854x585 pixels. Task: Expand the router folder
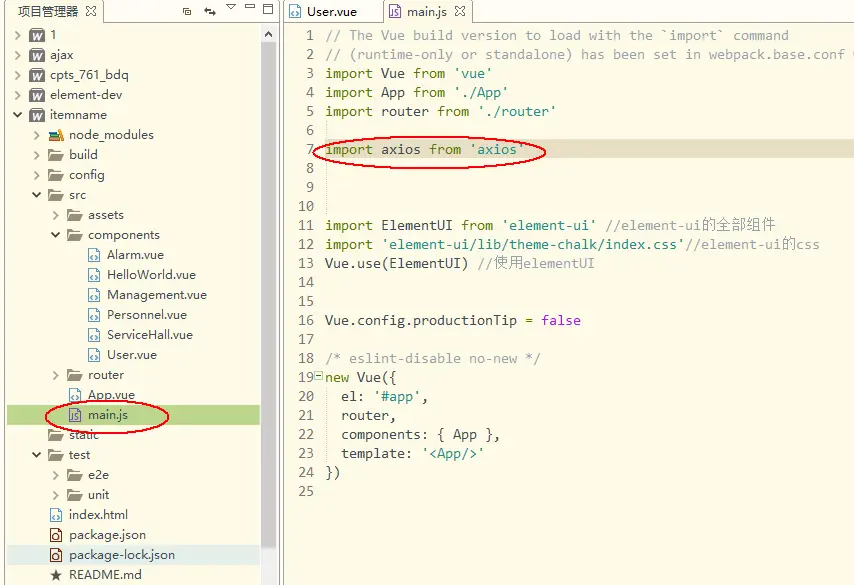(x=56, y=375)
